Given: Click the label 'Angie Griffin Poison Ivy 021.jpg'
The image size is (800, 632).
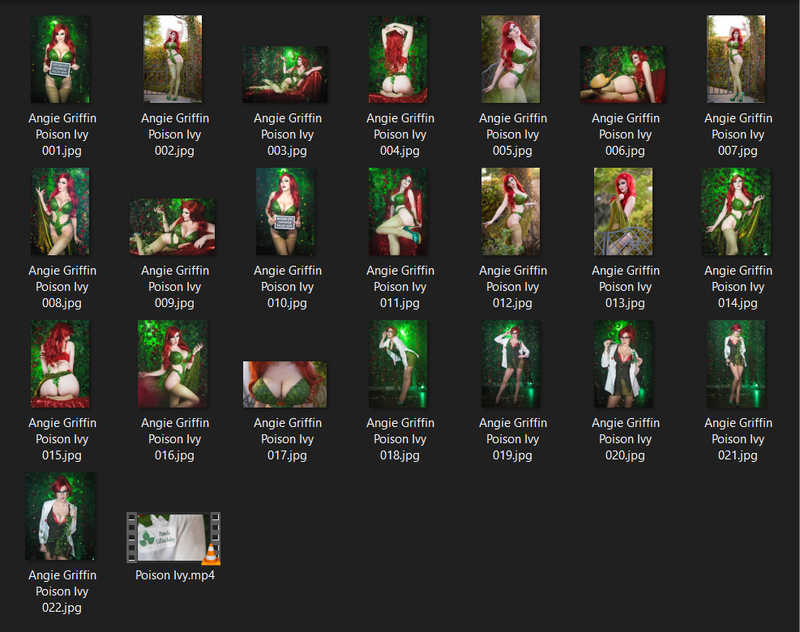Looking at the screenshot, I should tap(738, 440).
